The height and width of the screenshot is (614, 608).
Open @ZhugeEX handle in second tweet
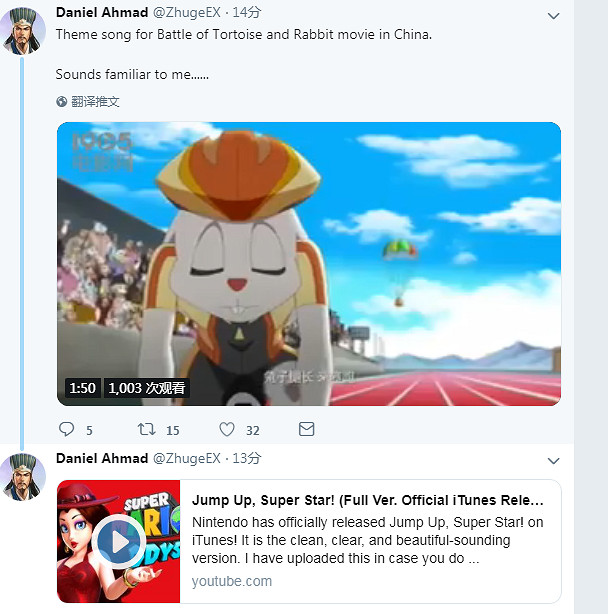pos(186,459)
